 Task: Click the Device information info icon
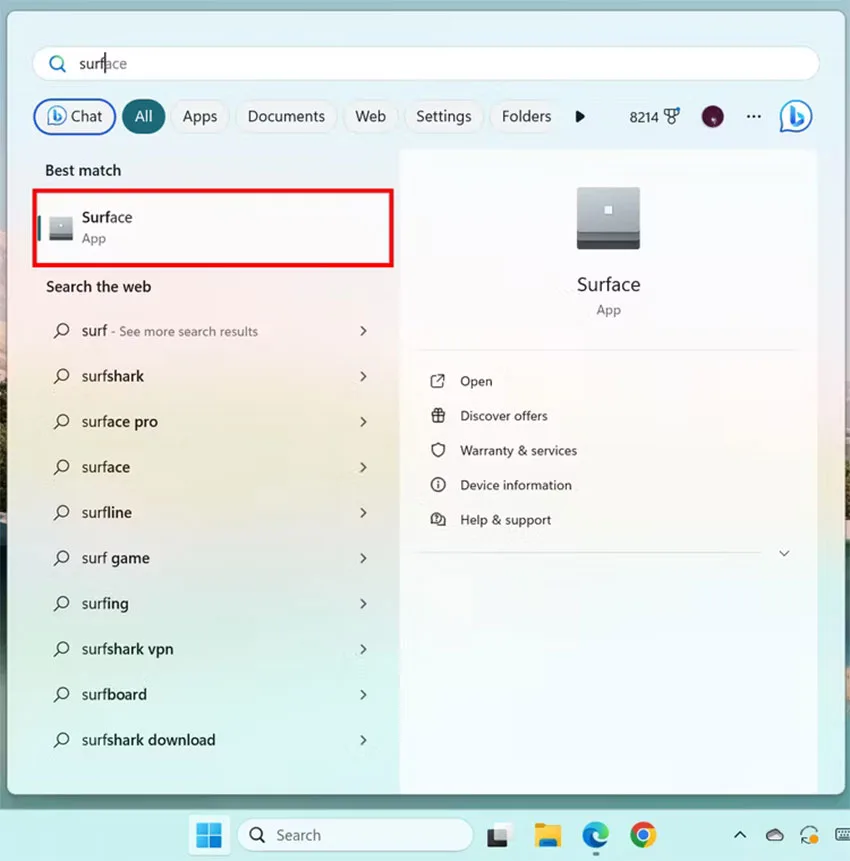tap(438, 485)
